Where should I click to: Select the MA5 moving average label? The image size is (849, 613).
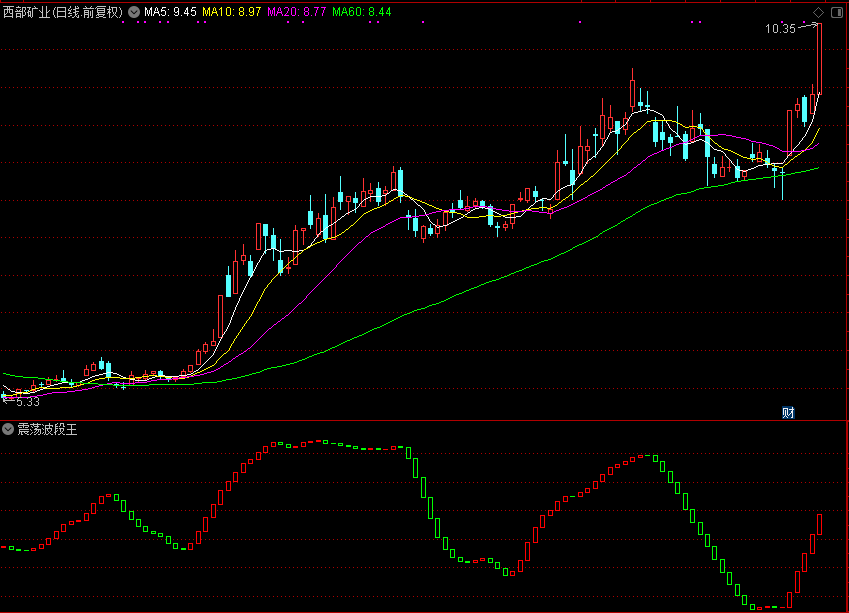point(170,12)
